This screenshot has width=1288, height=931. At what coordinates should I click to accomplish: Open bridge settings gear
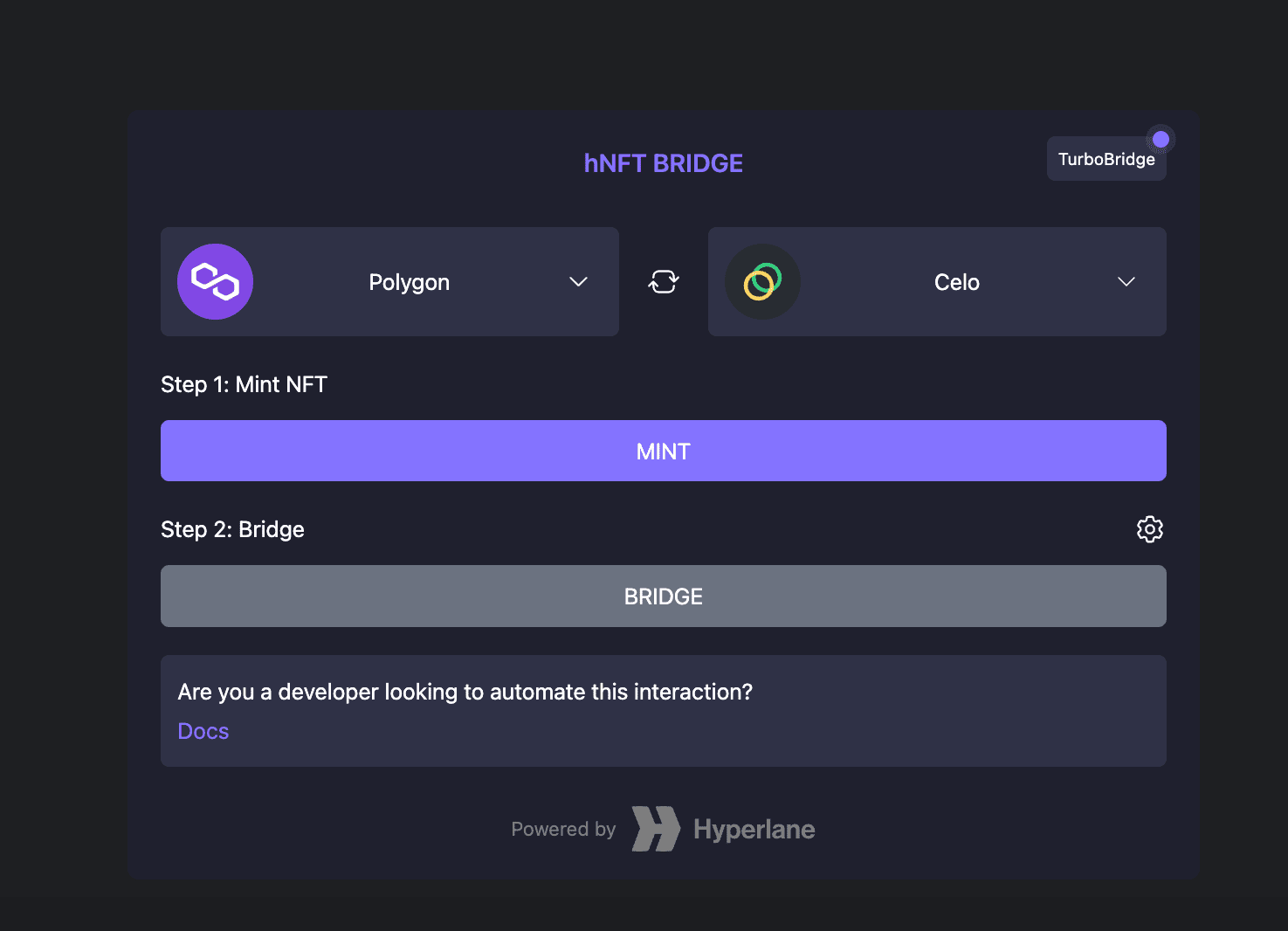point(1149,529)
